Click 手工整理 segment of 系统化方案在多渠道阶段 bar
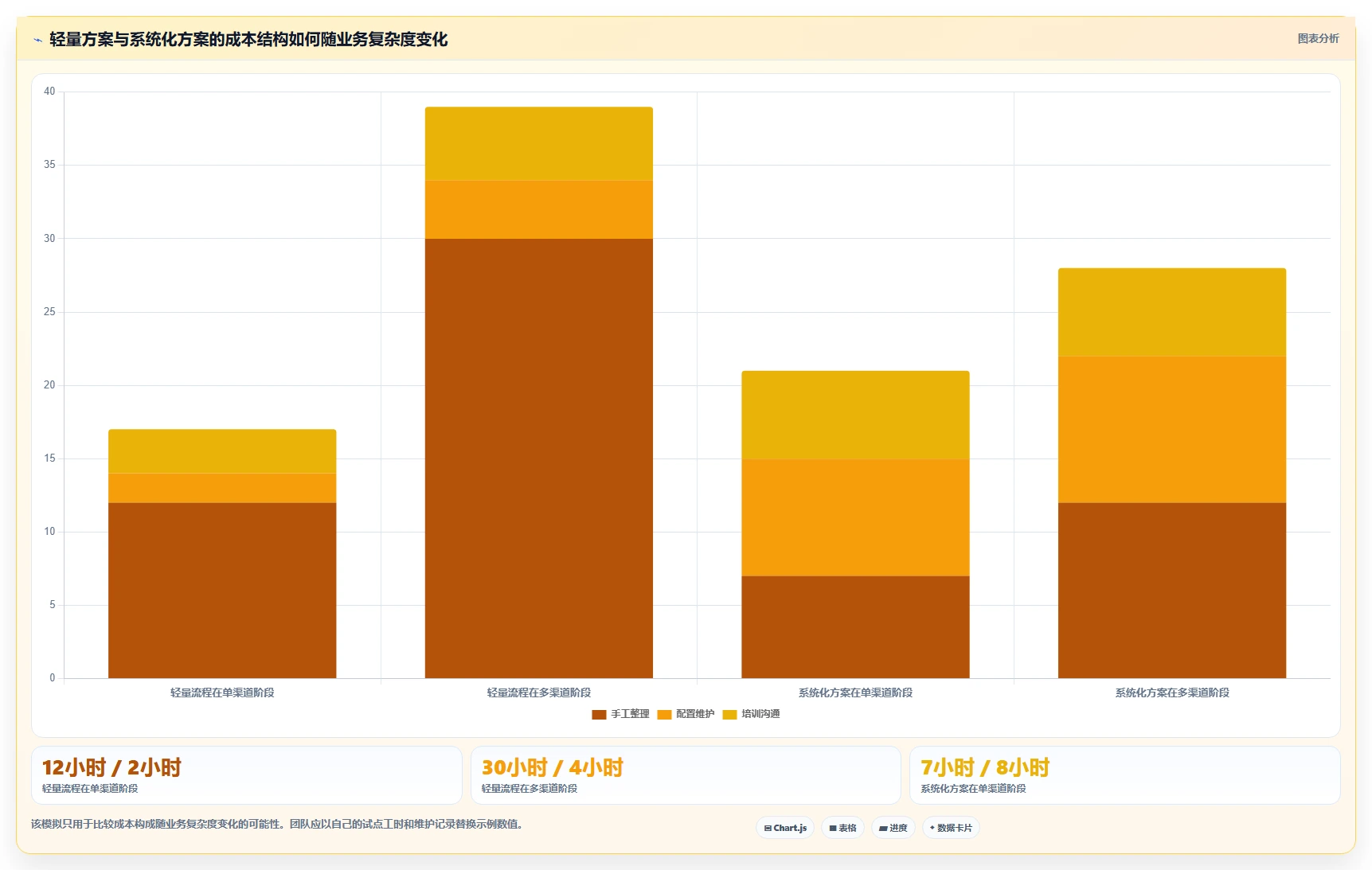 click(x=1172, y=591)
